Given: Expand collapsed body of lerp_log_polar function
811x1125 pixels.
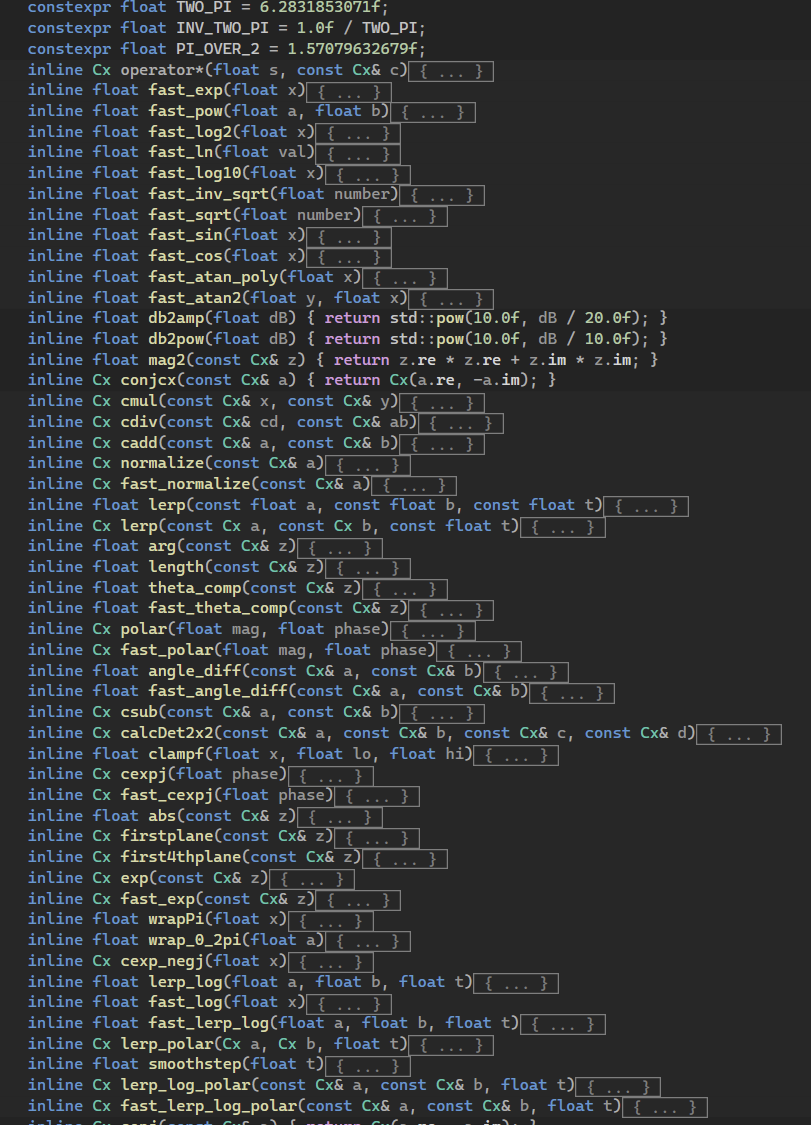Looking at the screenshot, I should coord(618,1086).
